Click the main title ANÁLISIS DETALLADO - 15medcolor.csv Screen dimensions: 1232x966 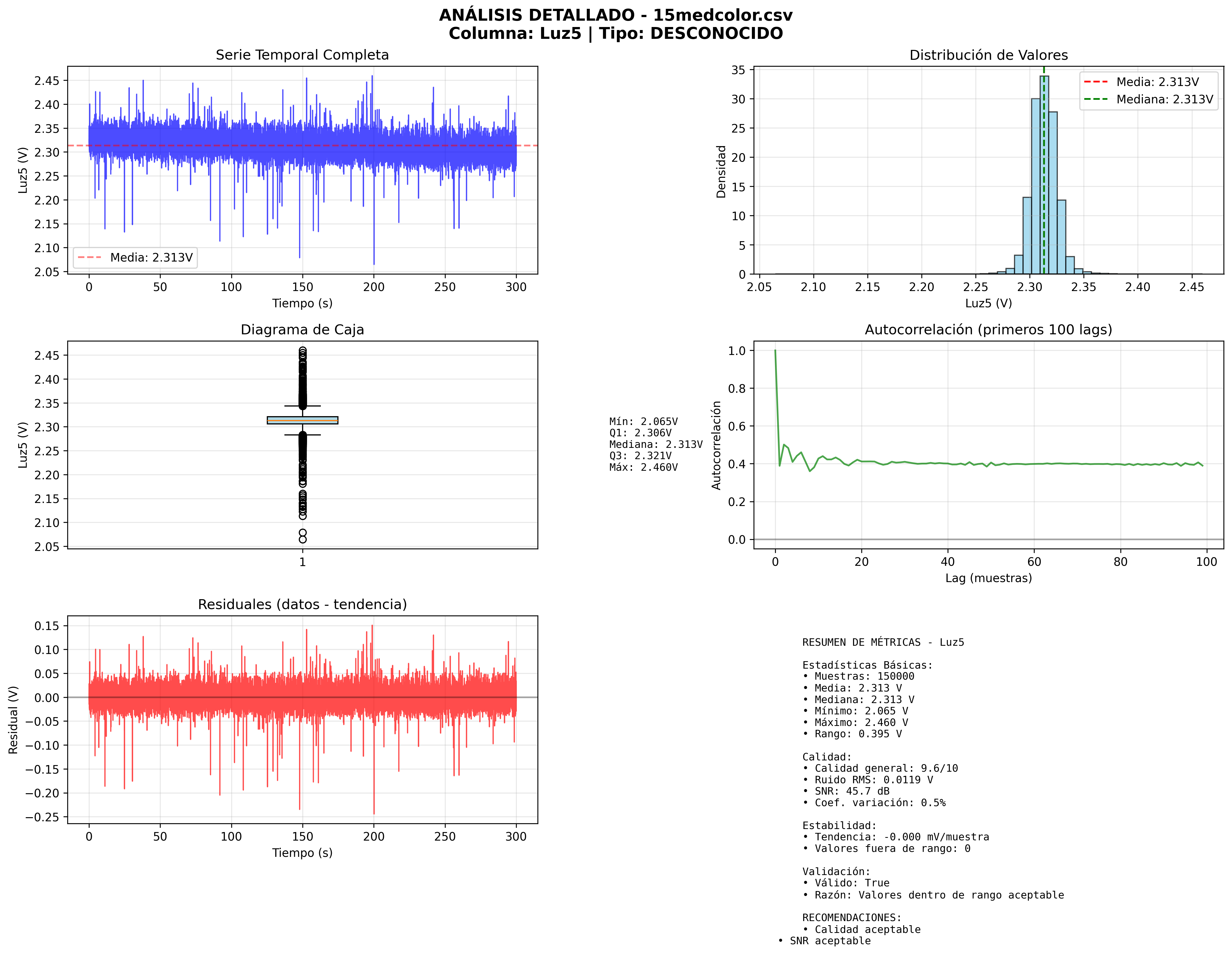pyautogui.click(x=615, y=15)
